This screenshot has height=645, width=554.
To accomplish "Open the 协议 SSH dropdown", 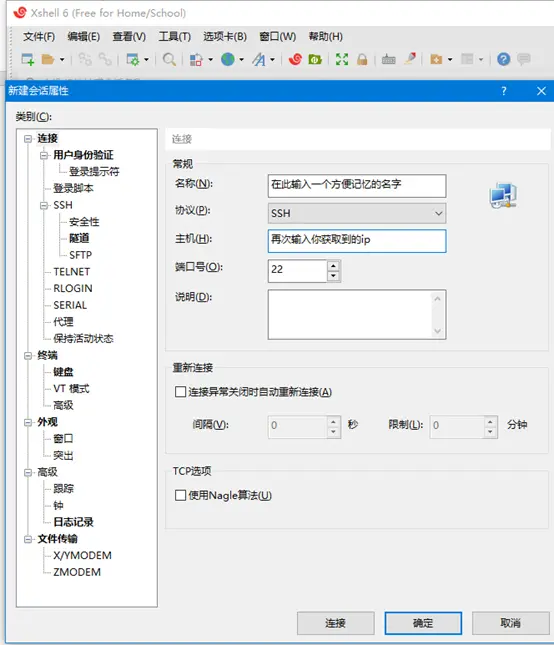I will 357,213.
